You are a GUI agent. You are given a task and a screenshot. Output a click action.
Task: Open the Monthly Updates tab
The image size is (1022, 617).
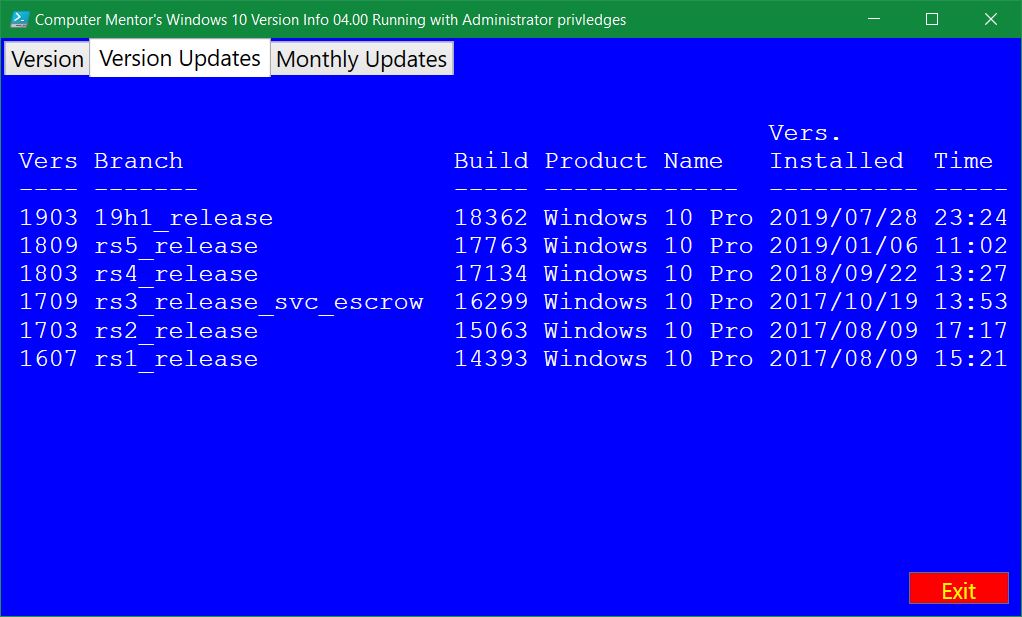361,59
